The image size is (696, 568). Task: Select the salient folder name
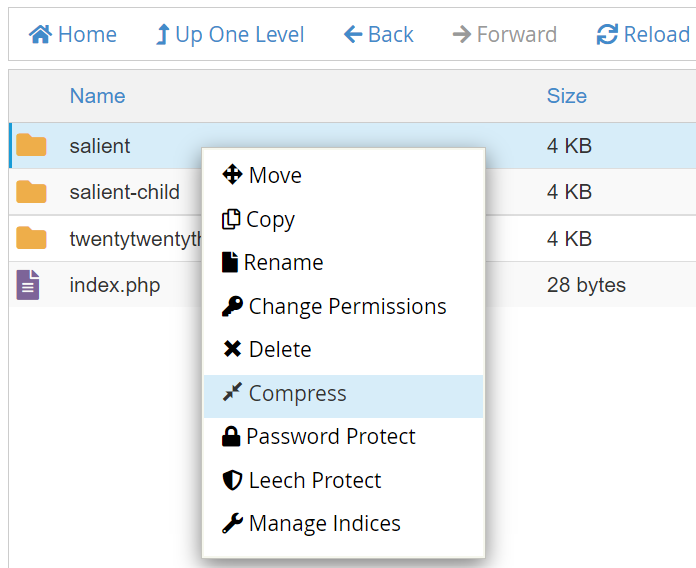[x=100, y=146]
